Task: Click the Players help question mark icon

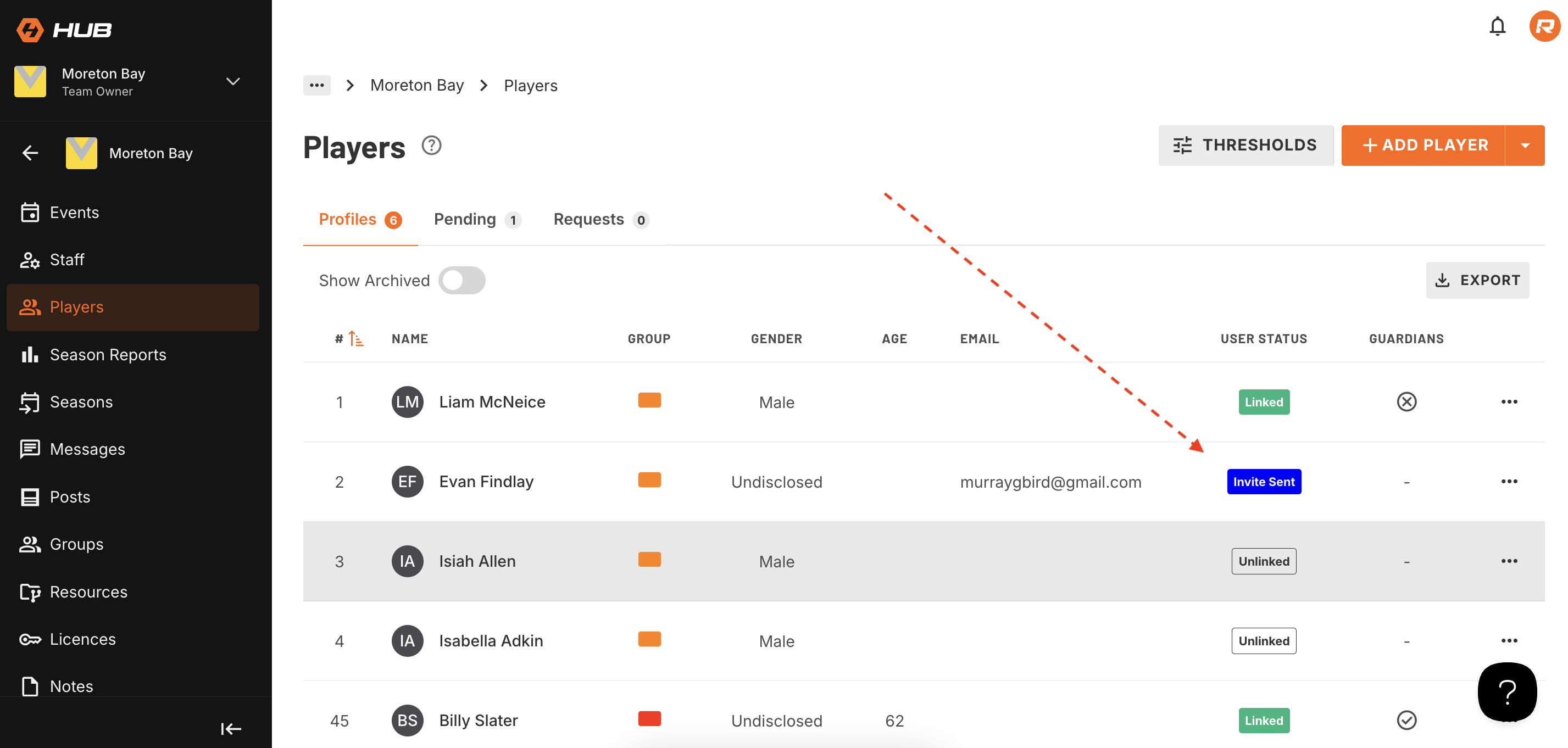Action: [x=431, y=146]
